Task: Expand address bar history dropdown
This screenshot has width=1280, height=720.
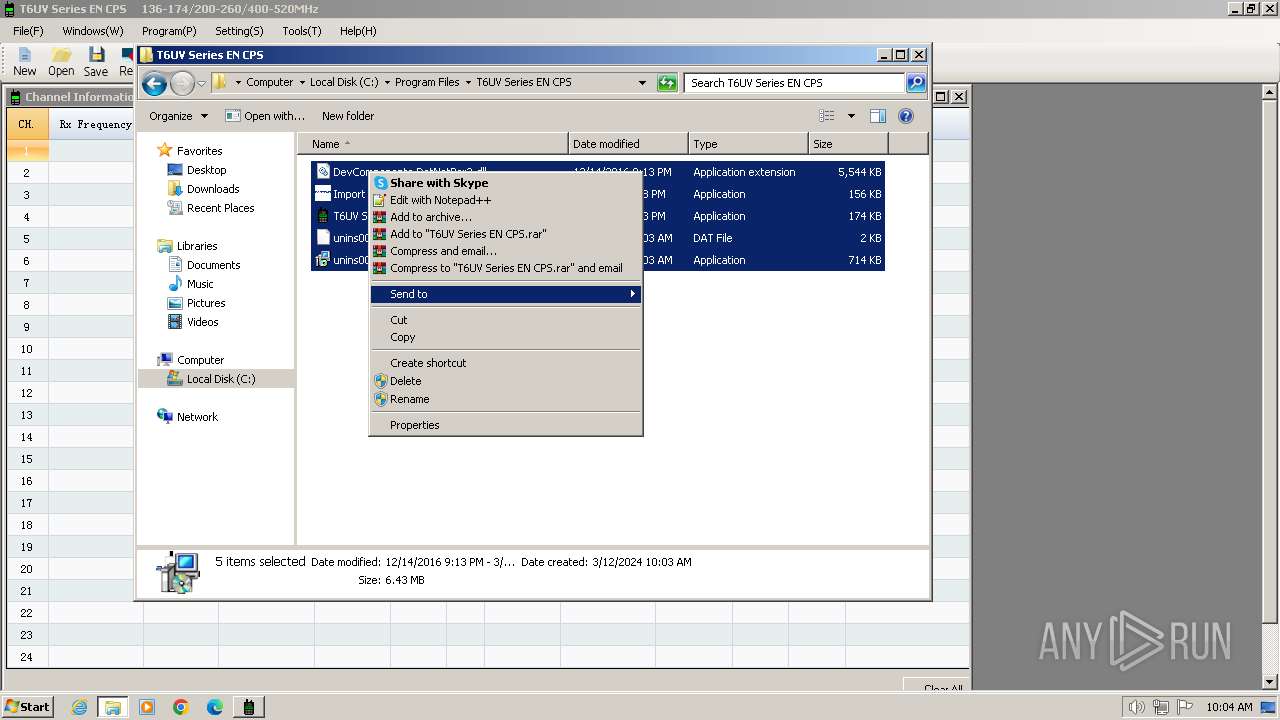Action: pyautogui.click(x=642, y=83)
